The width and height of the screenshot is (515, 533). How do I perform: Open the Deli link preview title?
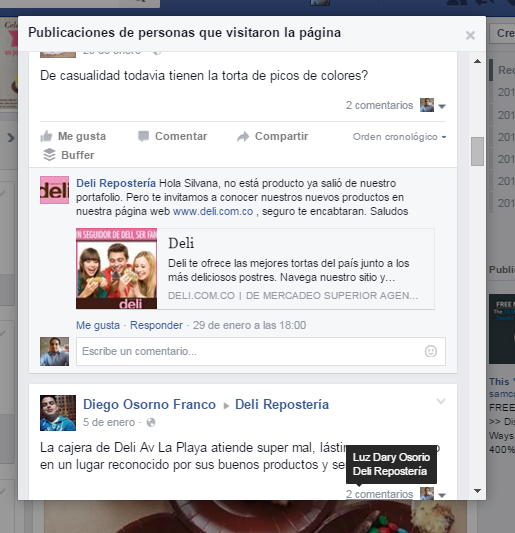[x=181, y=243]
